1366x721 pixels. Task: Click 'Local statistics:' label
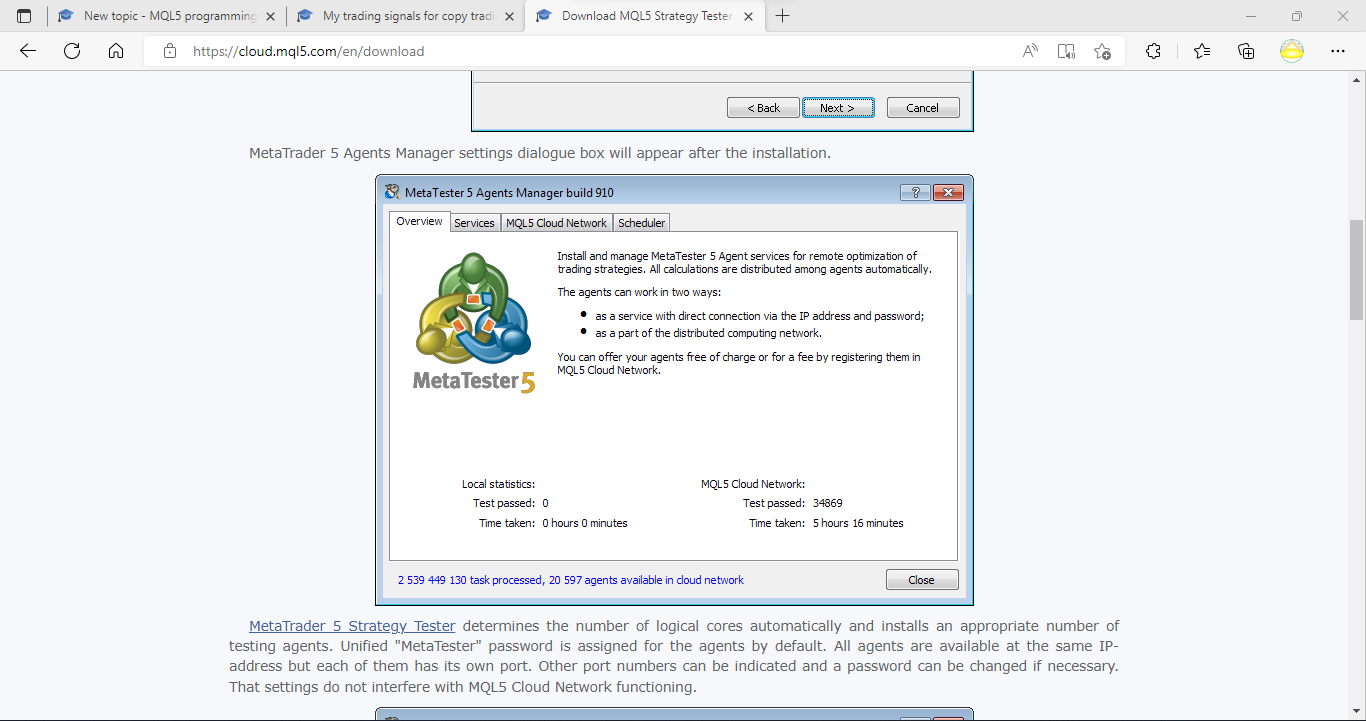(x=498, y=484)
